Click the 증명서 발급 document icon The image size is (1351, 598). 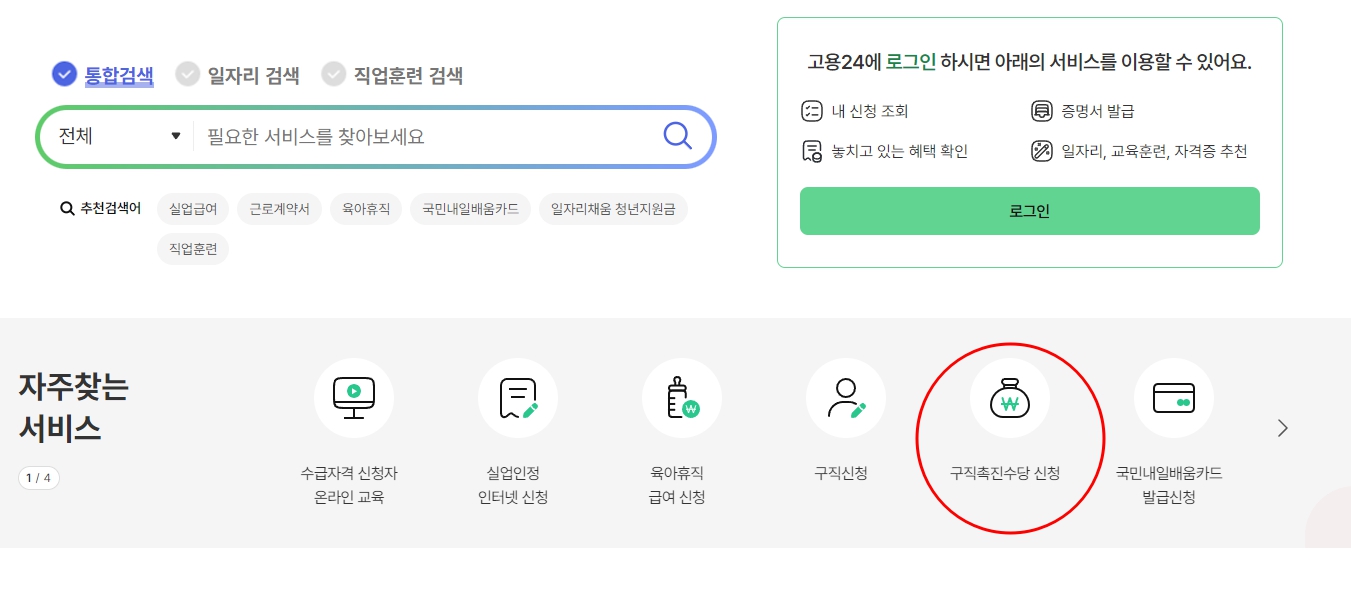tap(1040, 111)
